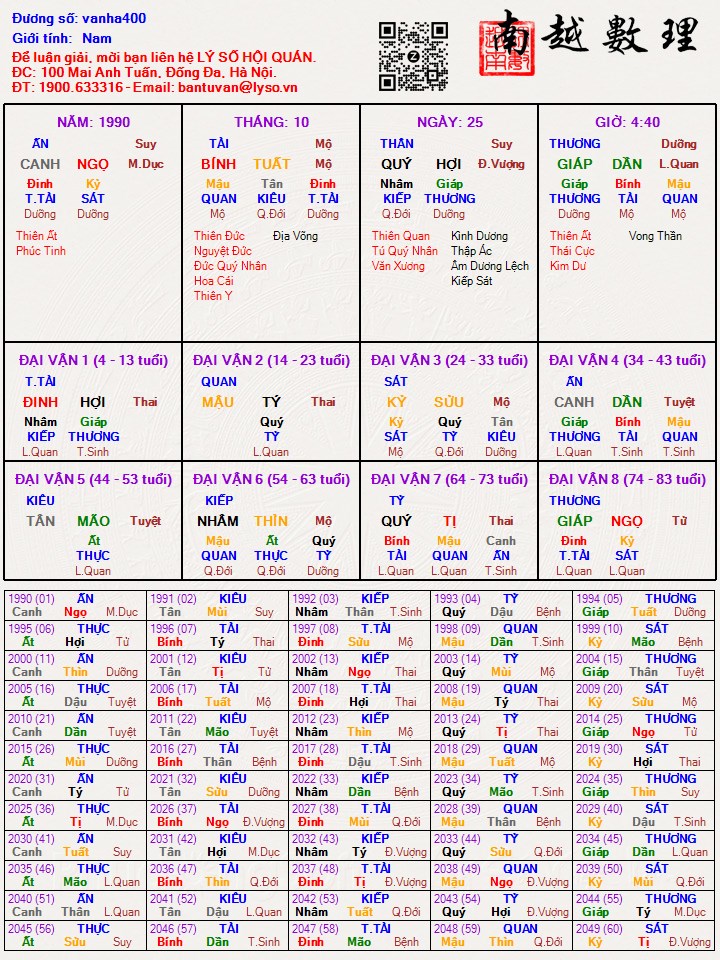Open 'ĐẠI VẬN 2 (14 - 23 tuổi)' heading
Screen dimensions: 720x960
[271, 360]
